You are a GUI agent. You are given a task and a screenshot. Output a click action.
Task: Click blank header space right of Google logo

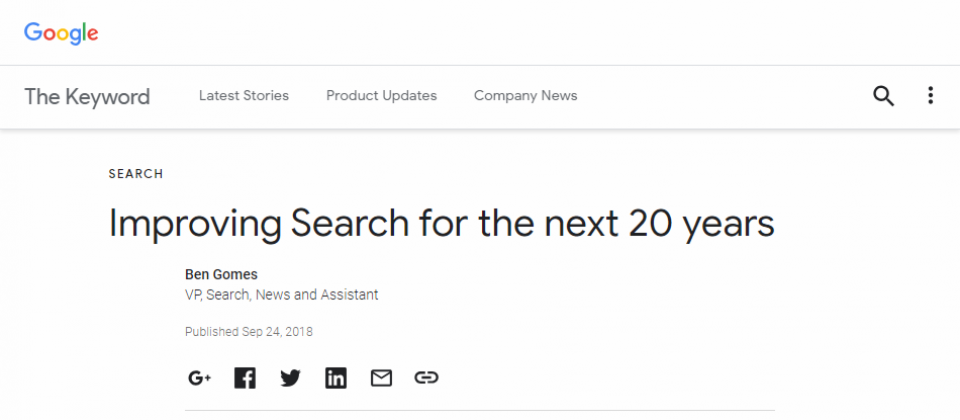[527, 33]
